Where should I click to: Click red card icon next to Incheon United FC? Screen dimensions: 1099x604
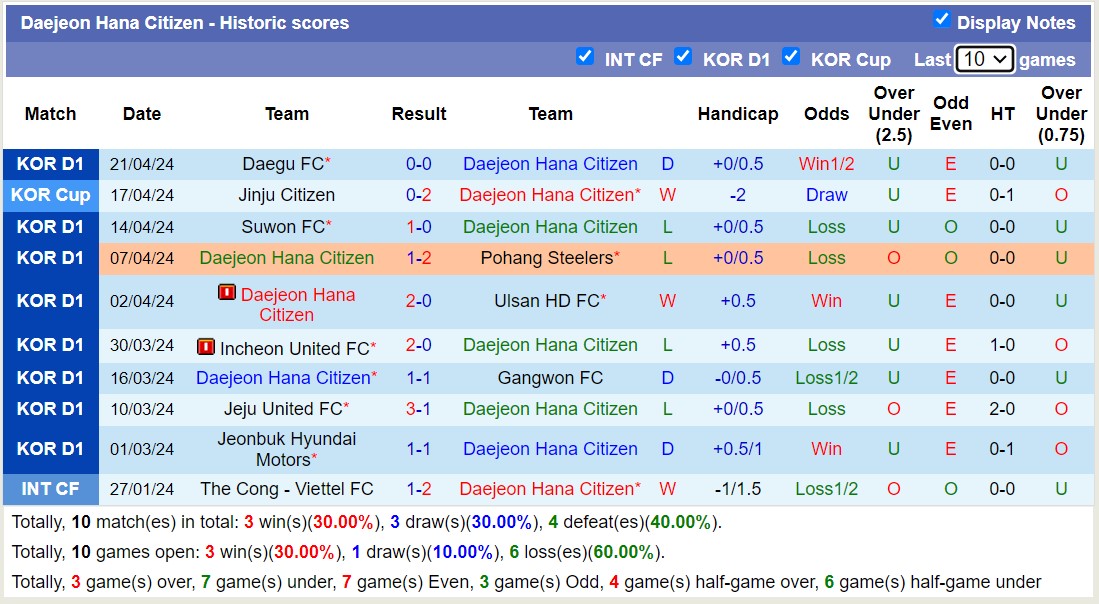pos(206,346)
